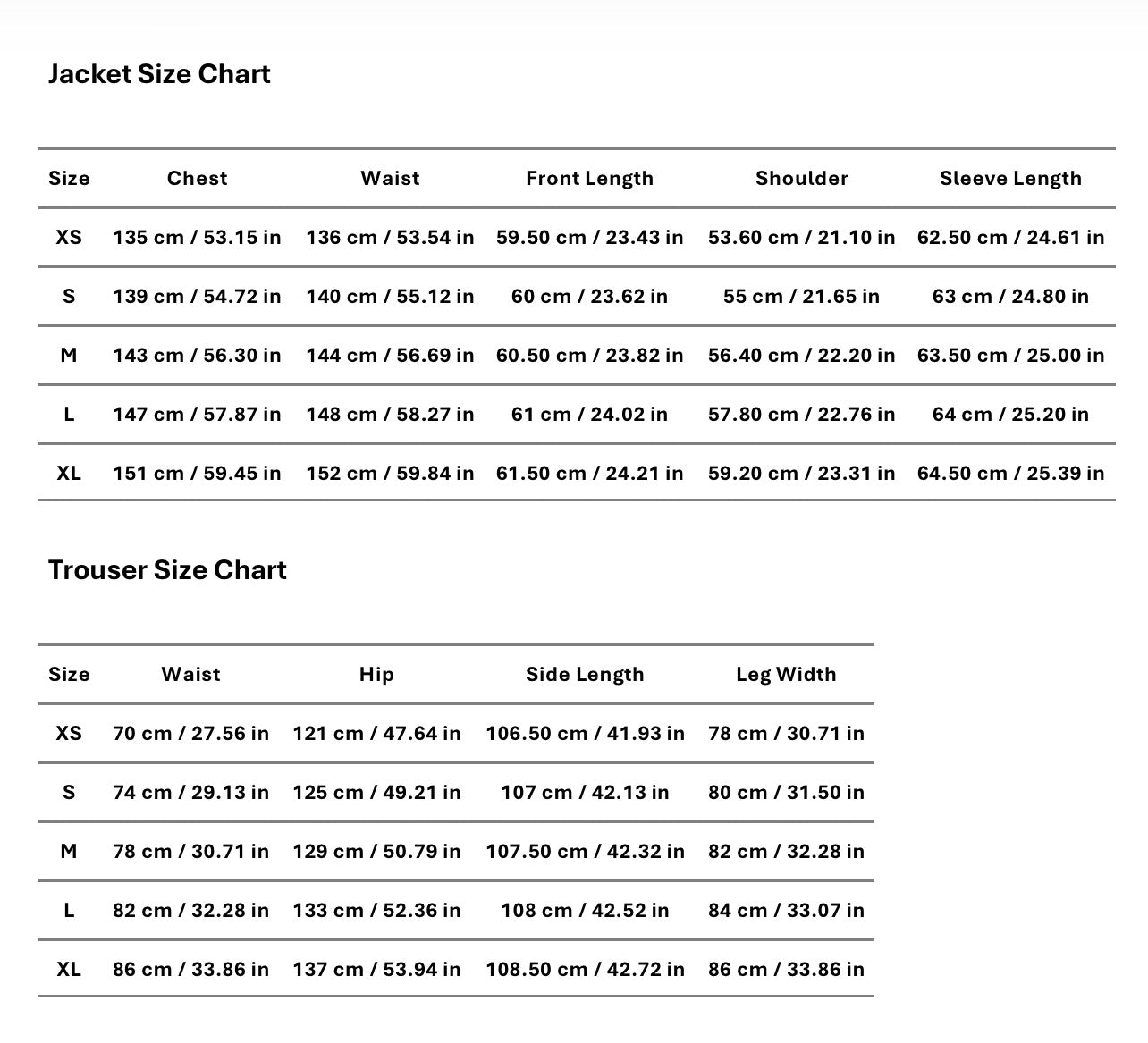This screenshot has width=1148, height=1043.
Task: Click the Hip column header
Action: 376,675
